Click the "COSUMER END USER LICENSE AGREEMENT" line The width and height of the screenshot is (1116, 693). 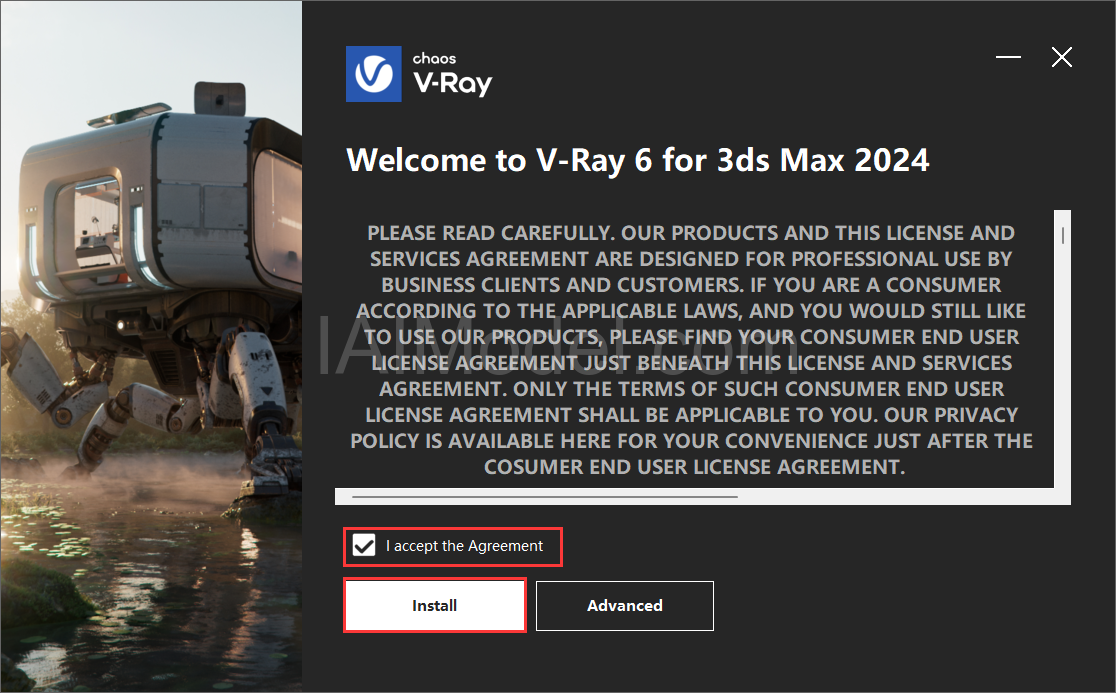pos(695,467)
